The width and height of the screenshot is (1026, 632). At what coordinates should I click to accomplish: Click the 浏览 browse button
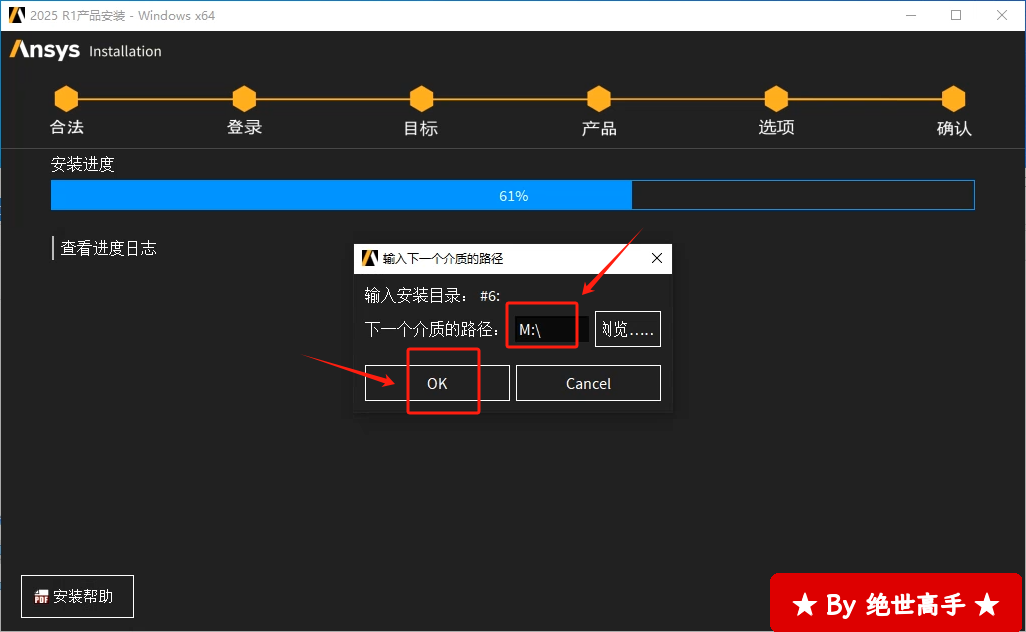pos(627,329)
